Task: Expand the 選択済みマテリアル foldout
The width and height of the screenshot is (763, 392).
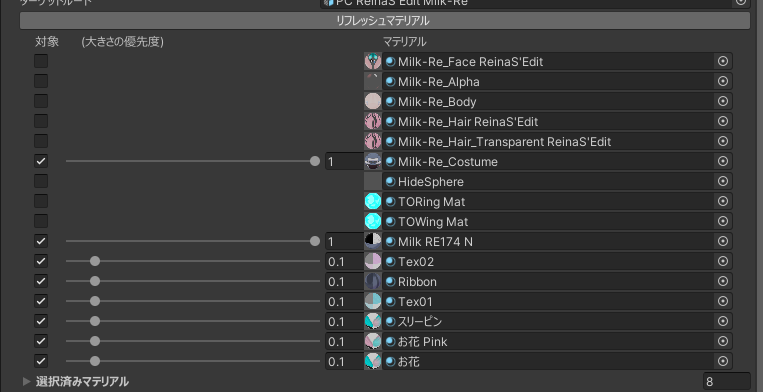Action: (x=27, y=381)
